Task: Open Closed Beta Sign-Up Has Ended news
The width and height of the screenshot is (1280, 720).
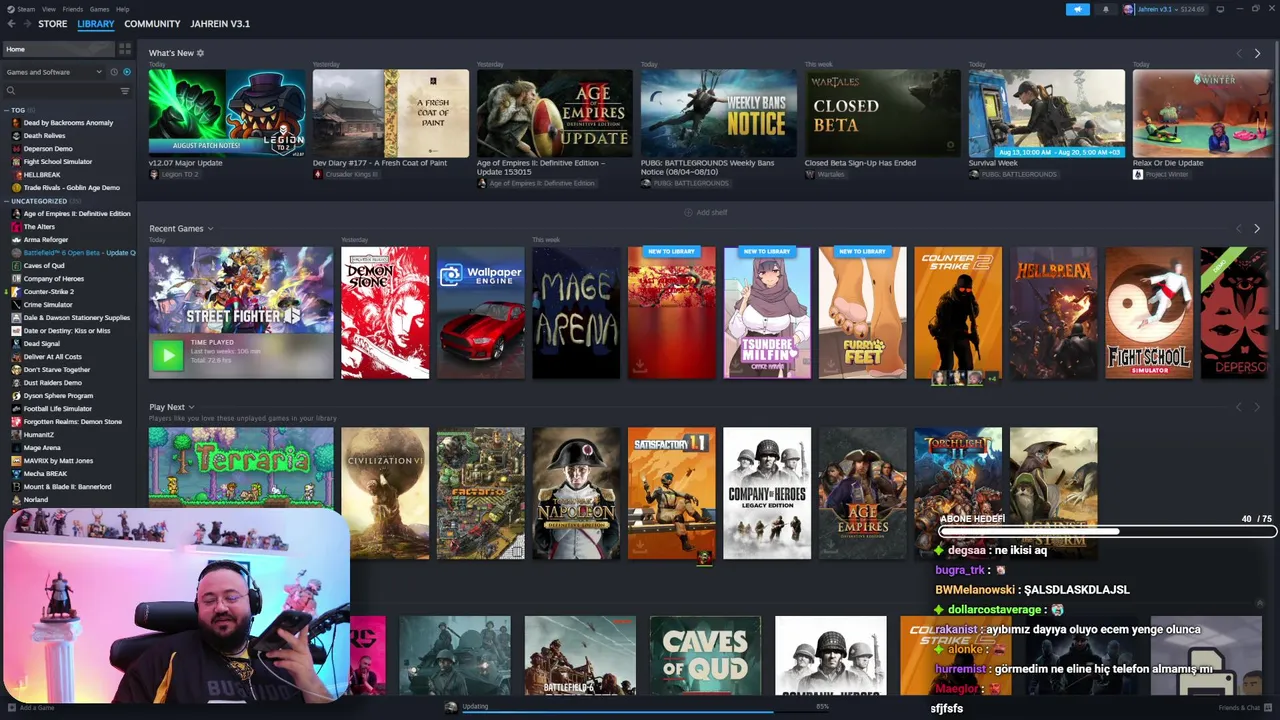Action: point(883,113)
